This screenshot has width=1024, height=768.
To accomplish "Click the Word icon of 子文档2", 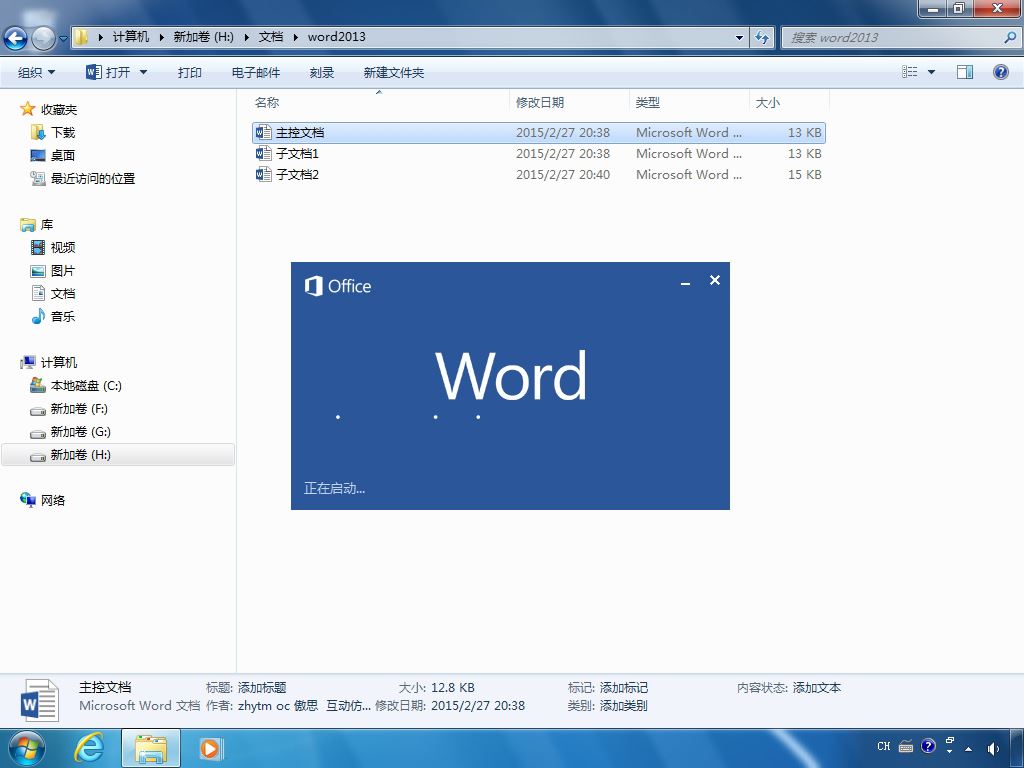I will [x=263, y=174].
